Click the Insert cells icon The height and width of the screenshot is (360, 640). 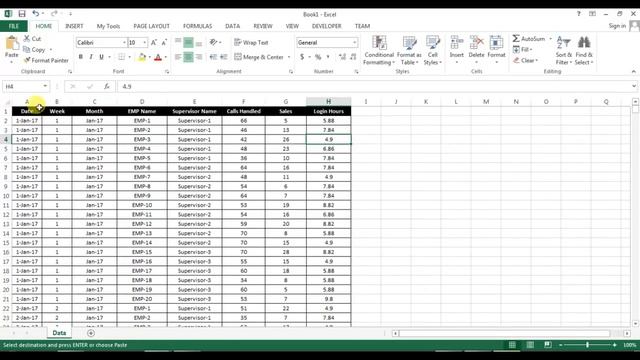pos(457,42)
